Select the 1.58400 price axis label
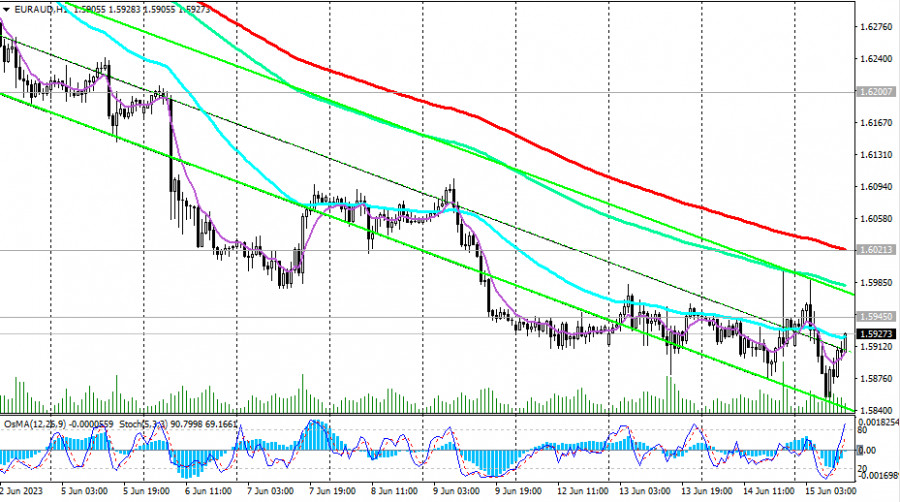The width and height of the screenshot is (900, 502). click(x=876, y=411)
